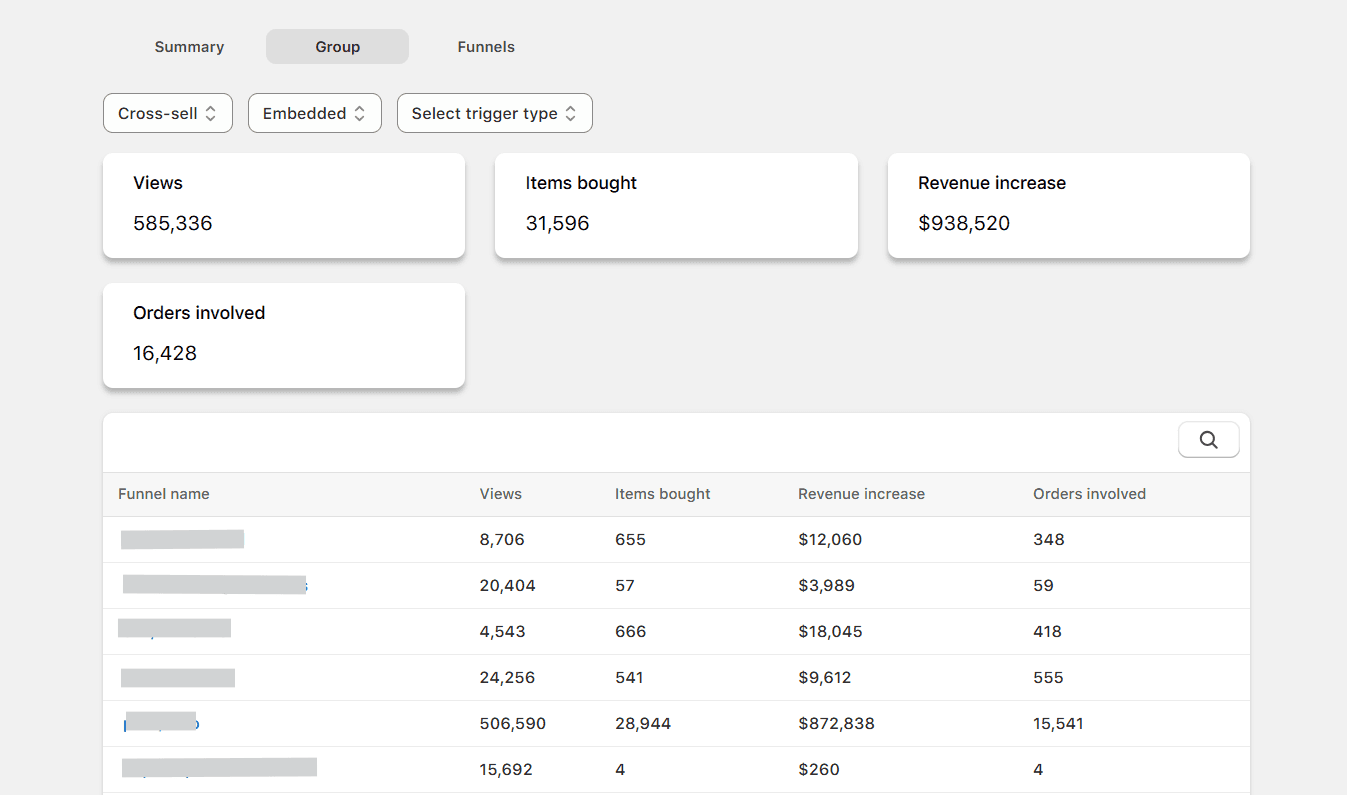
Task: Open the Cross-sell filter dropdown
Action: 167,113
